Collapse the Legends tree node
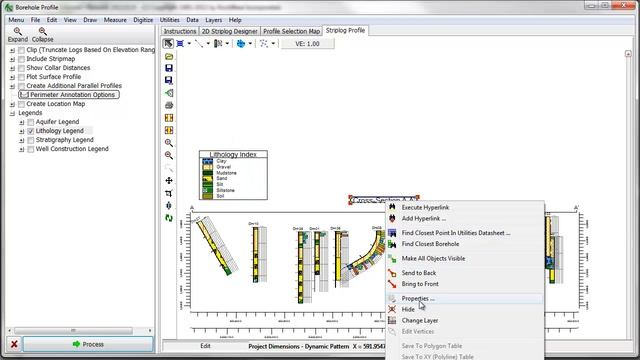640x360 pixels. [x=12, y=113]
